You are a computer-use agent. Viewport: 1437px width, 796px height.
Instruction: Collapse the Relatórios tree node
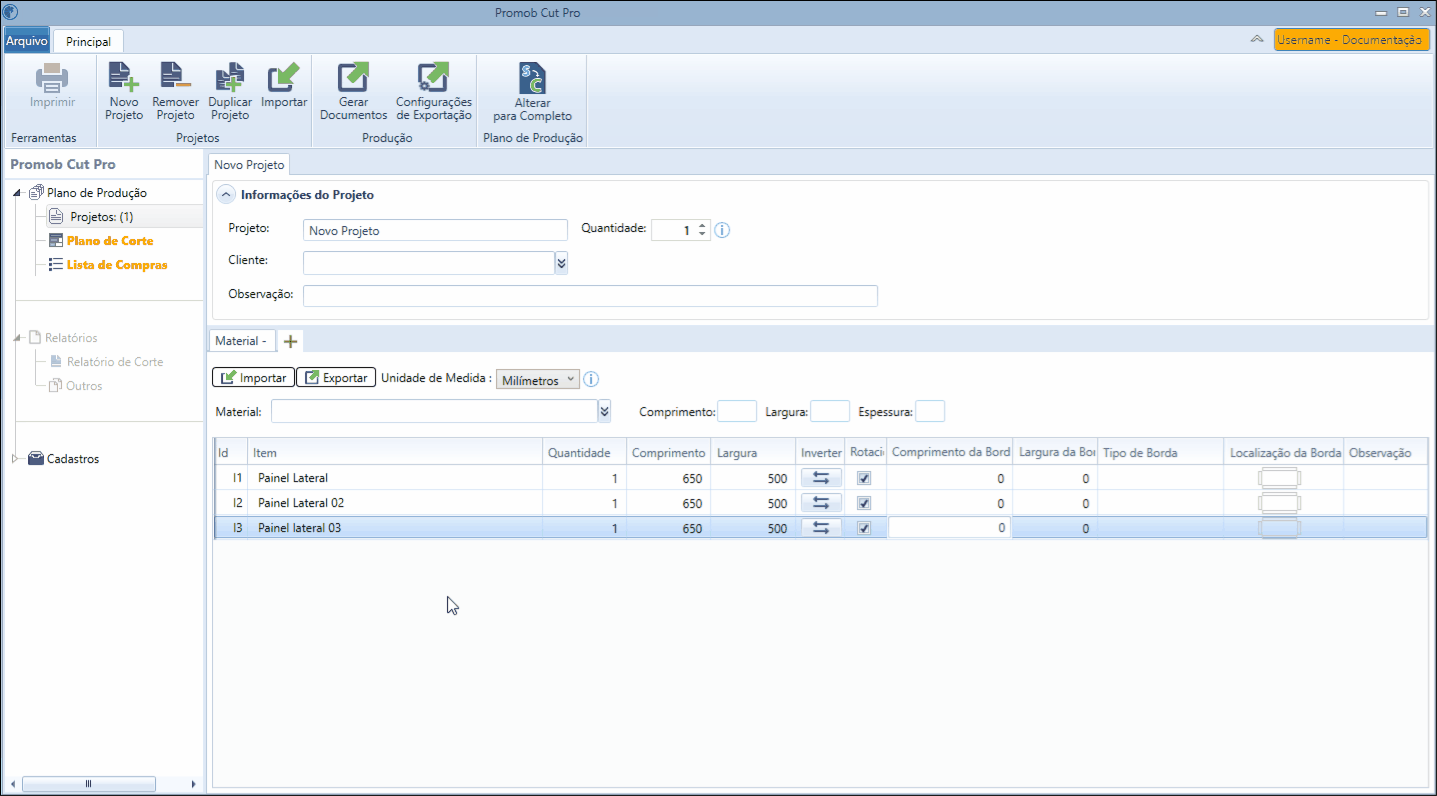pos(18,338)
